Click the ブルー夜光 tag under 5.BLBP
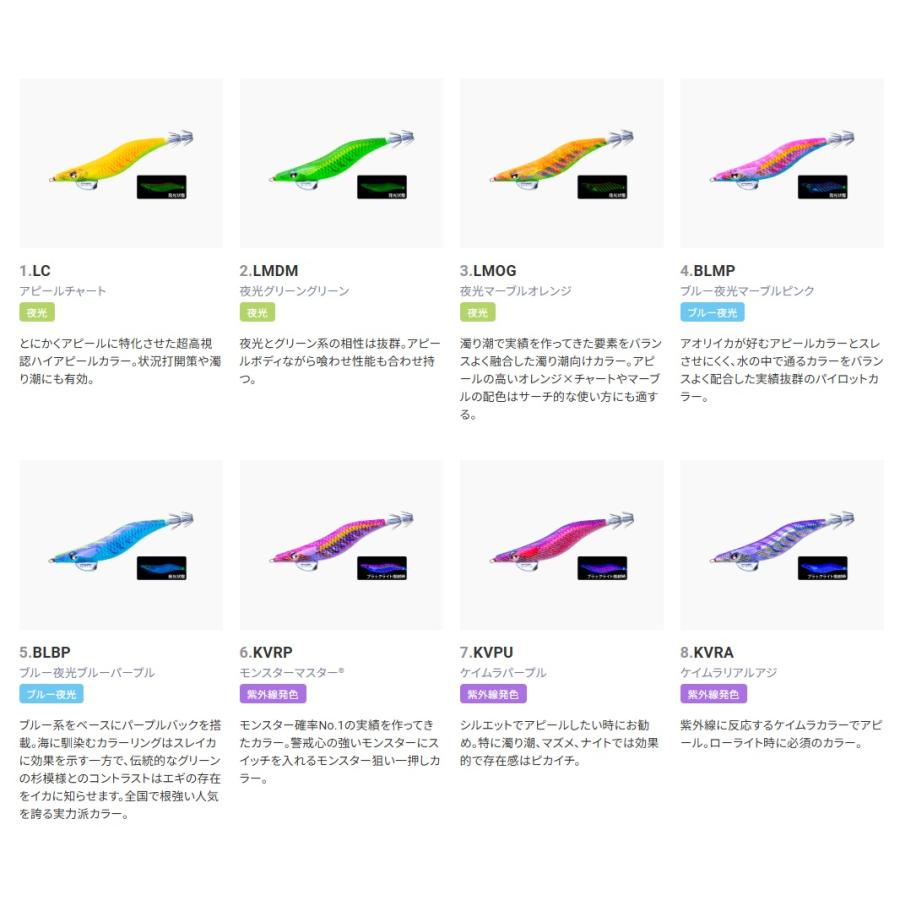 pyautogui.click(x=52, y=694)
